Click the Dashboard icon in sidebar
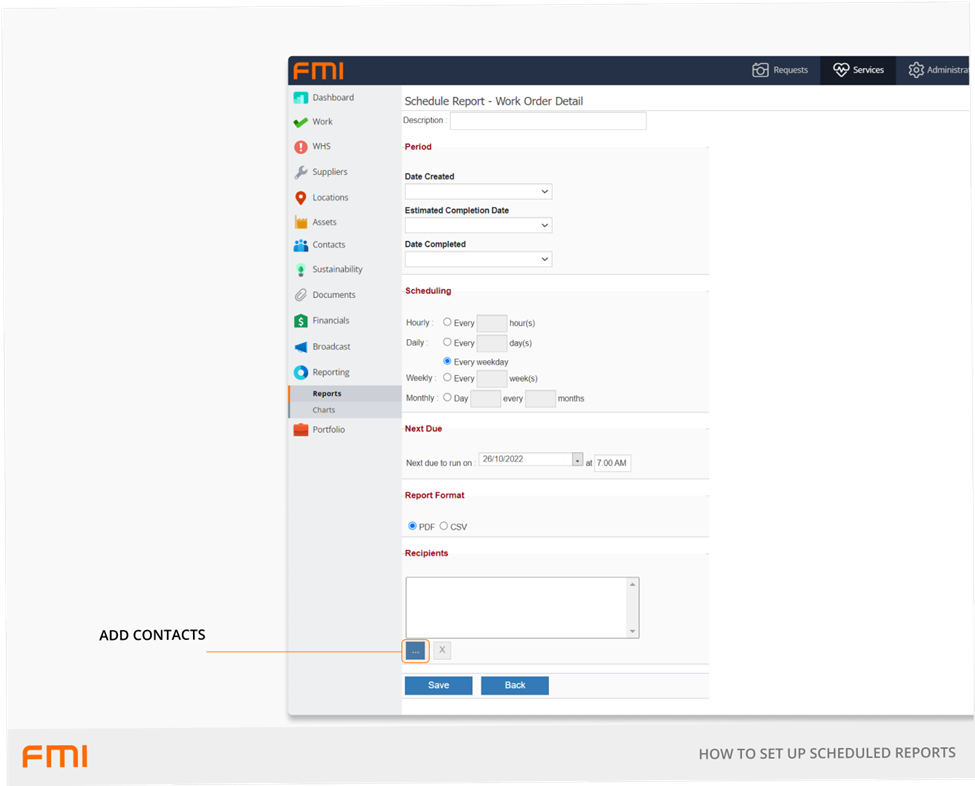This screenshot has height=786, width=975. pyautogui.click(x=300, y=98)
